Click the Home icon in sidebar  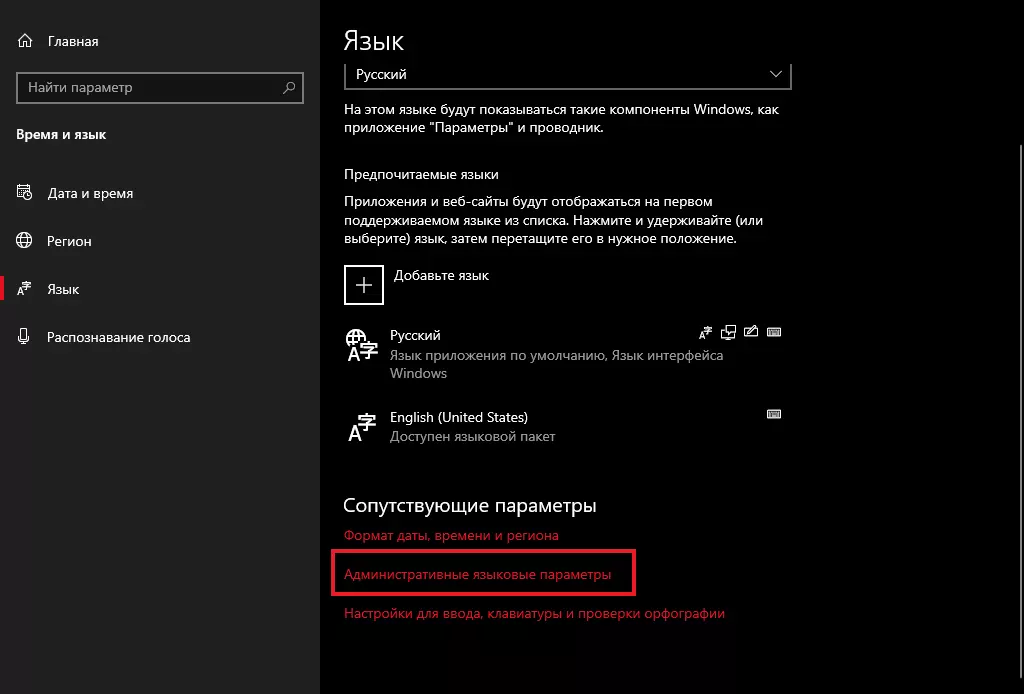point(25,41)
